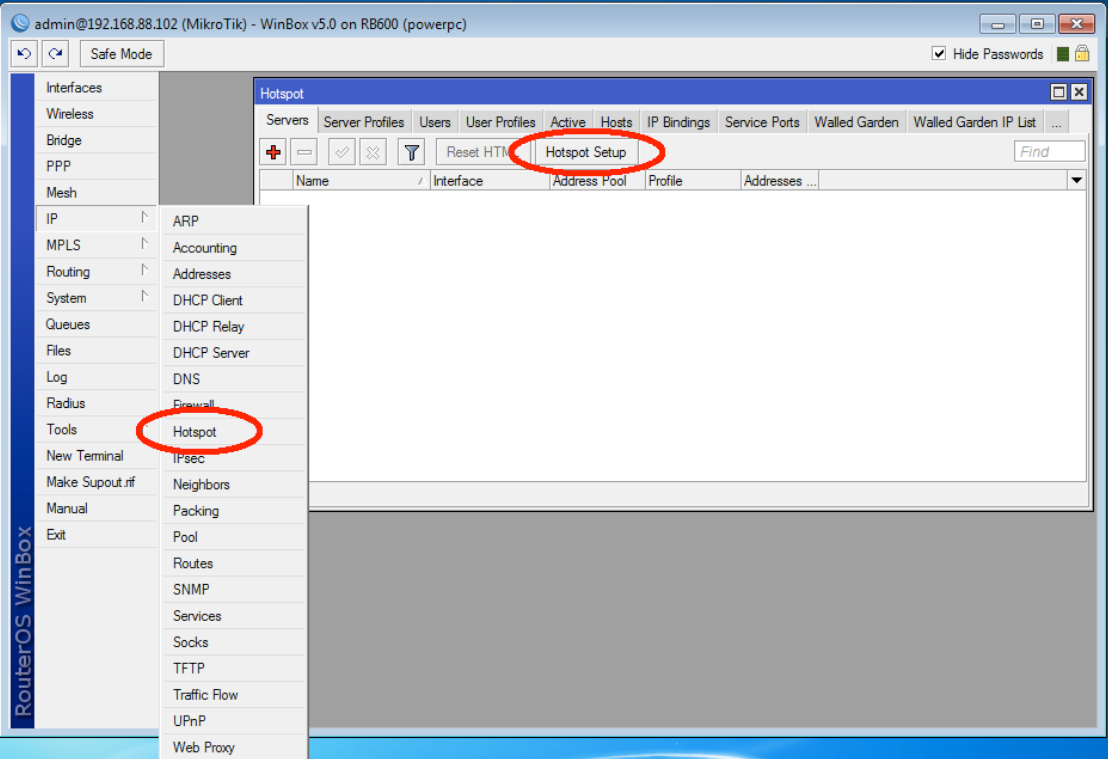
Task: Open Queues menu item
Action: pyautogui.click(x=96, y=324)
